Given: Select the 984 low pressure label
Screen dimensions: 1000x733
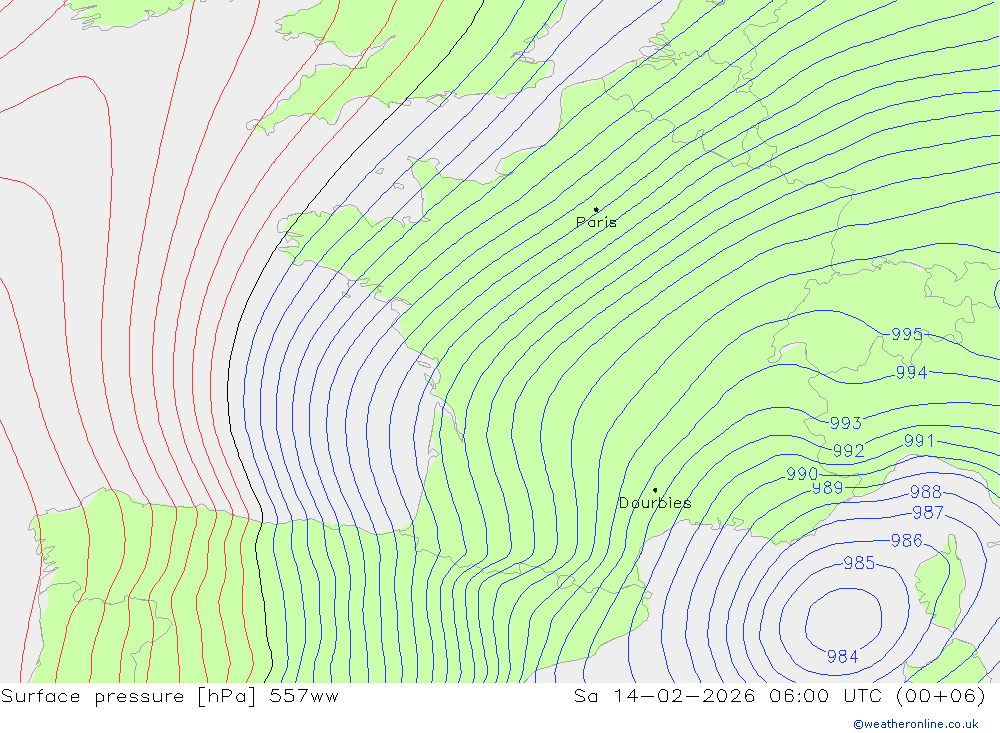Looking at the screenshot, I should point(842,656).
